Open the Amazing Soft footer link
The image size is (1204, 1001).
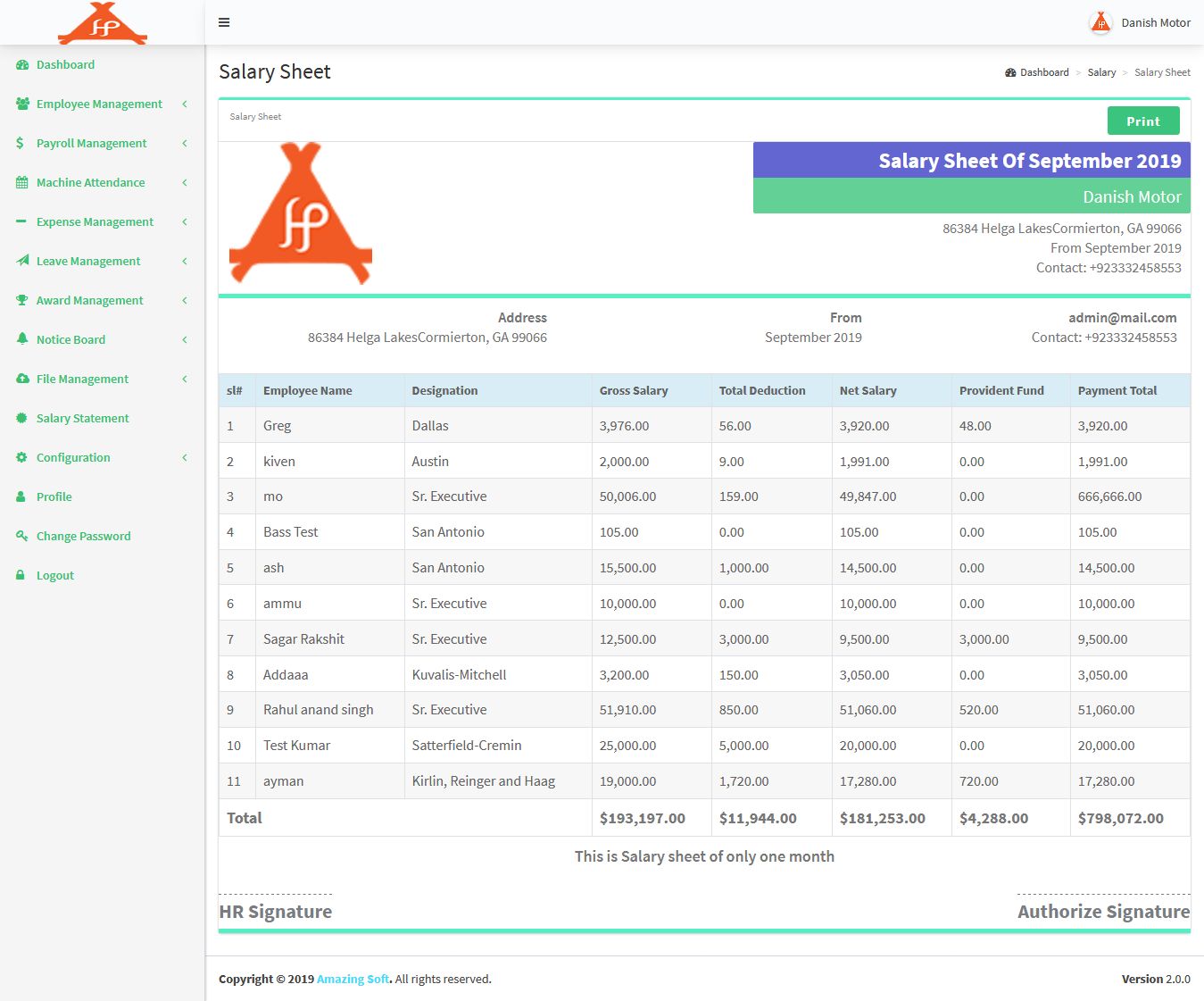pyautogui.click(x=353, y=979)
